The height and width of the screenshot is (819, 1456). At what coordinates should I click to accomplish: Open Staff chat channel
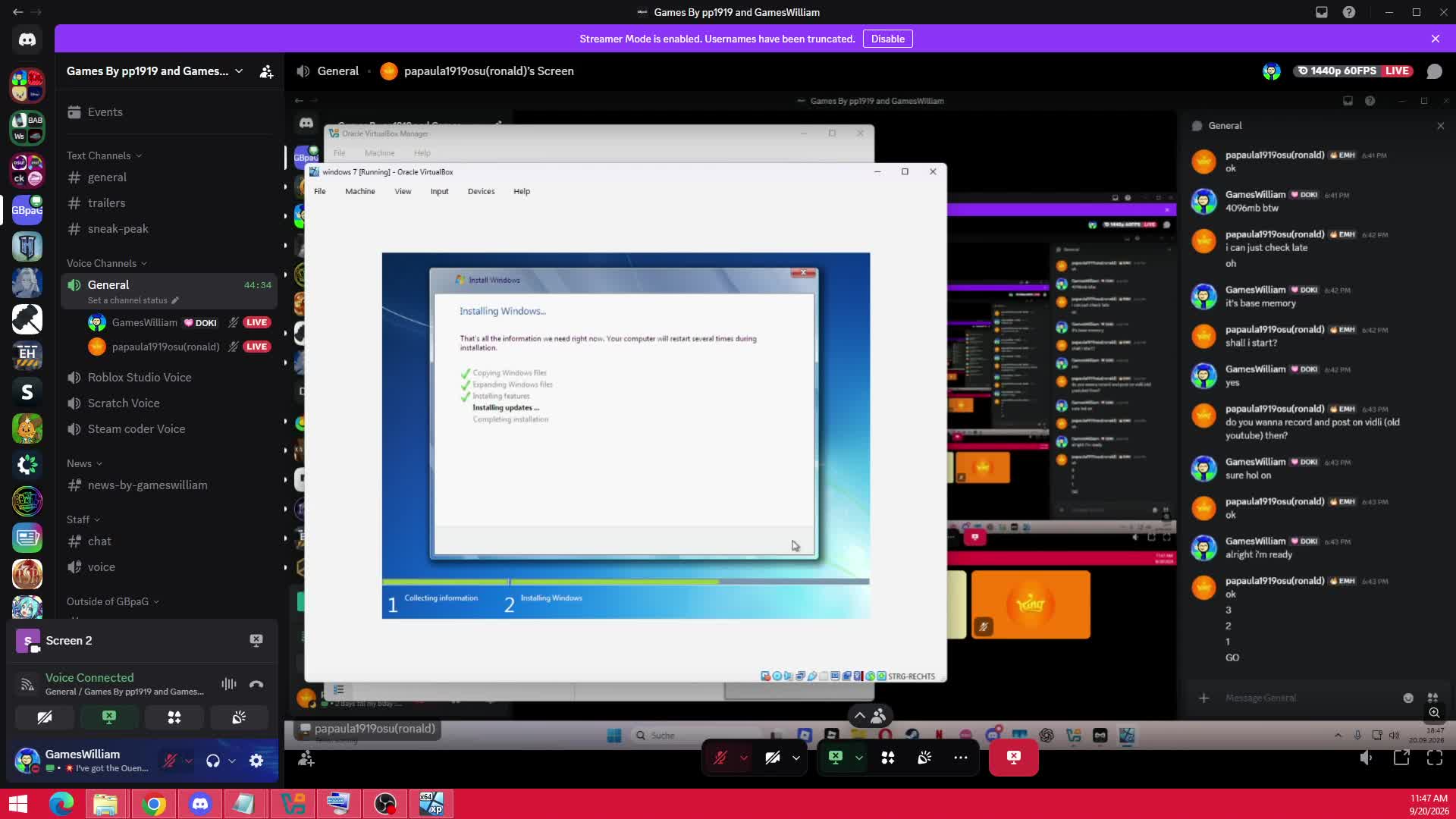(x=169, y=541)
